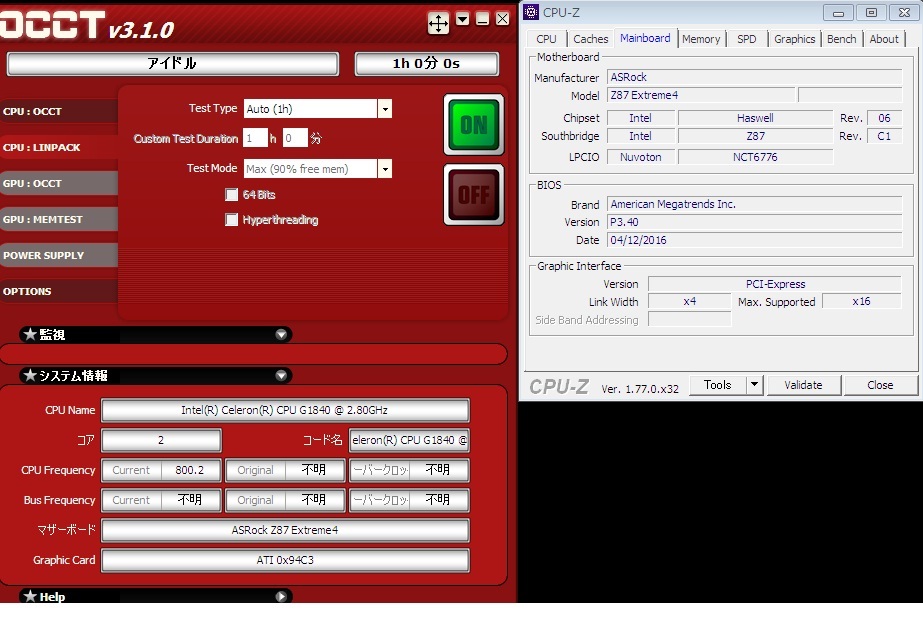The image size is (923, 630).
Task: Open the Test Mode dropdown
Action: (x=384, y=169)
